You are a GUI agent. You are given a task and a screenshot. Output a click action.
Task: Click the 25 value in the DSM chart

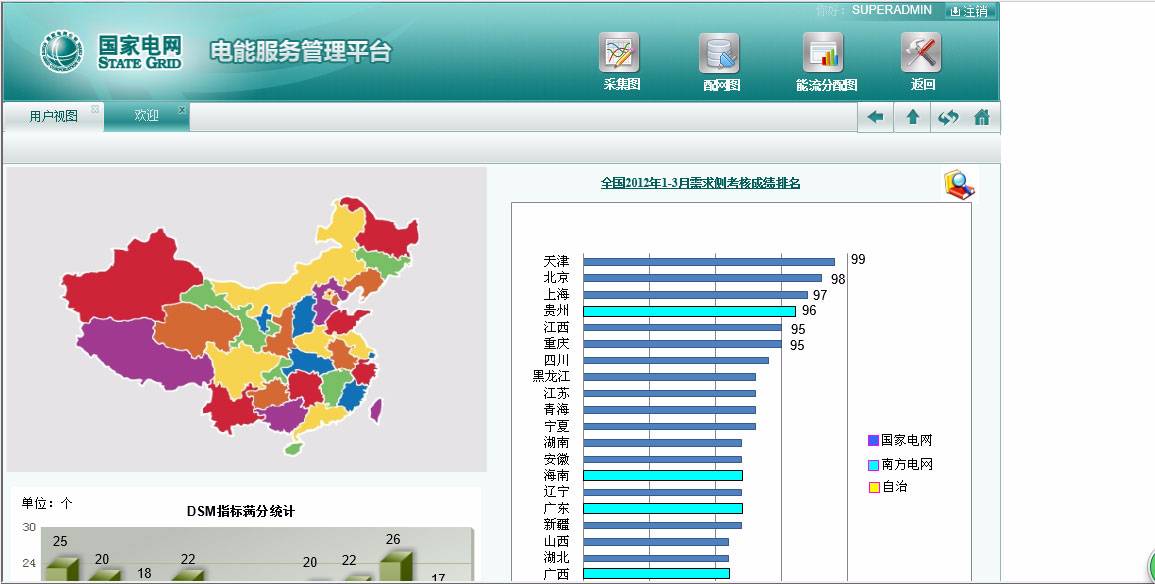[60, 541]
